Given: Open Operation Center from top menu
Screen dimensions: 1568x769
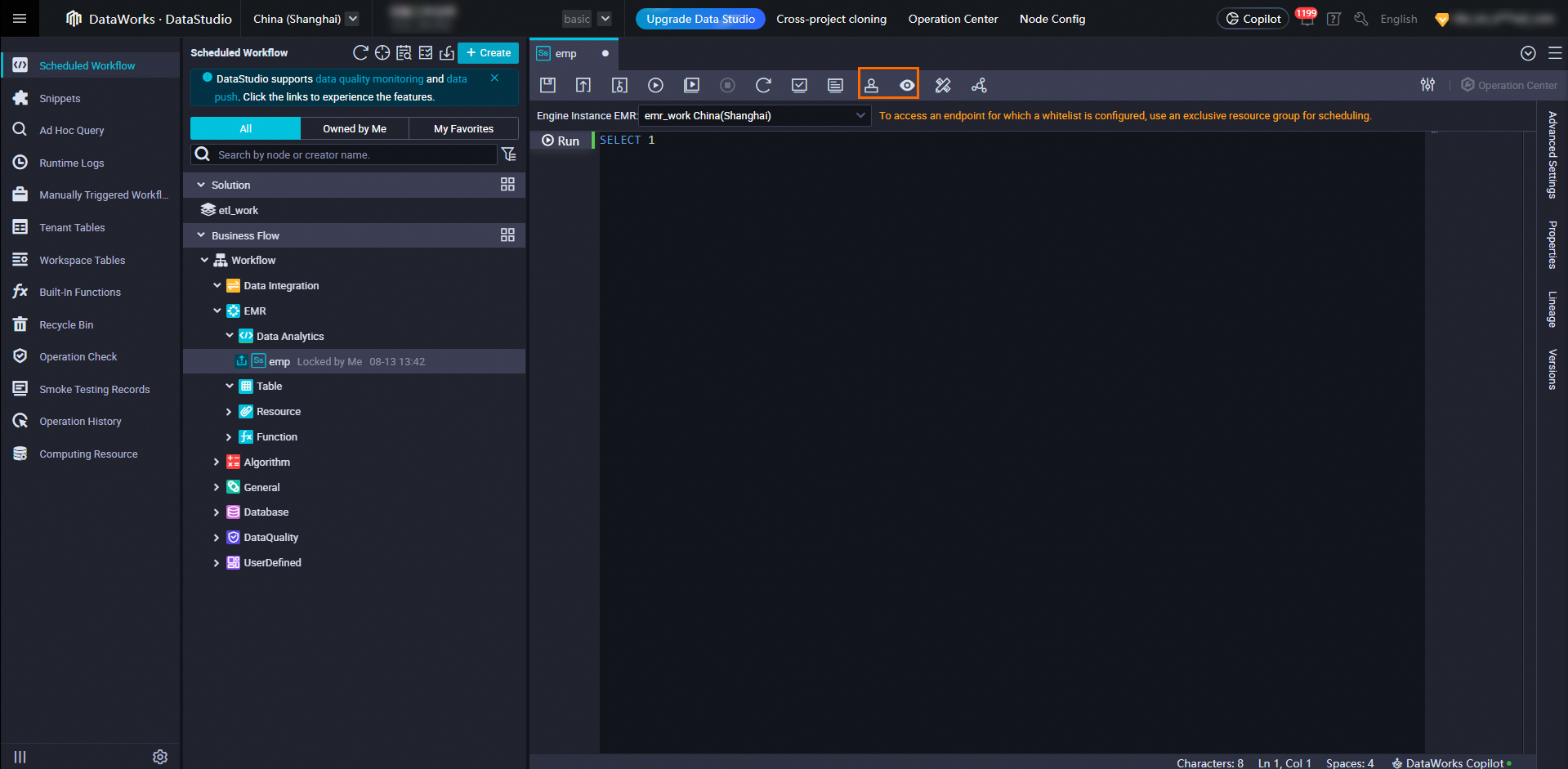Looking at the screenshot, I should point(953,19).
